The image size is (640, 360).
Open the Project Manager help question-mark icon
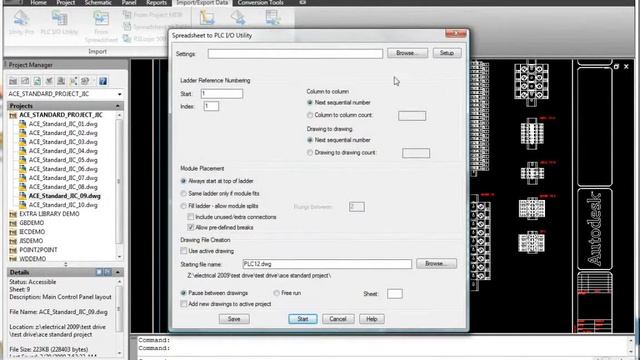point(103,81)
